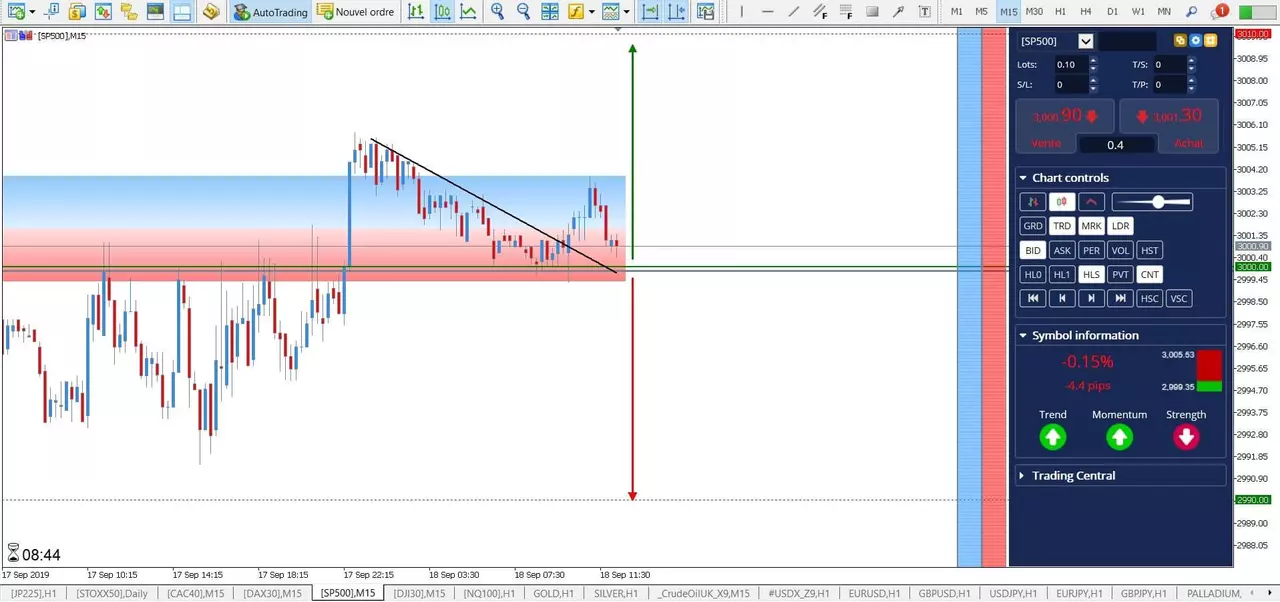Open the SP500 symbol dropdown
The width and height of the screenshot is (1280, 602).
(x=1086, y=41)
